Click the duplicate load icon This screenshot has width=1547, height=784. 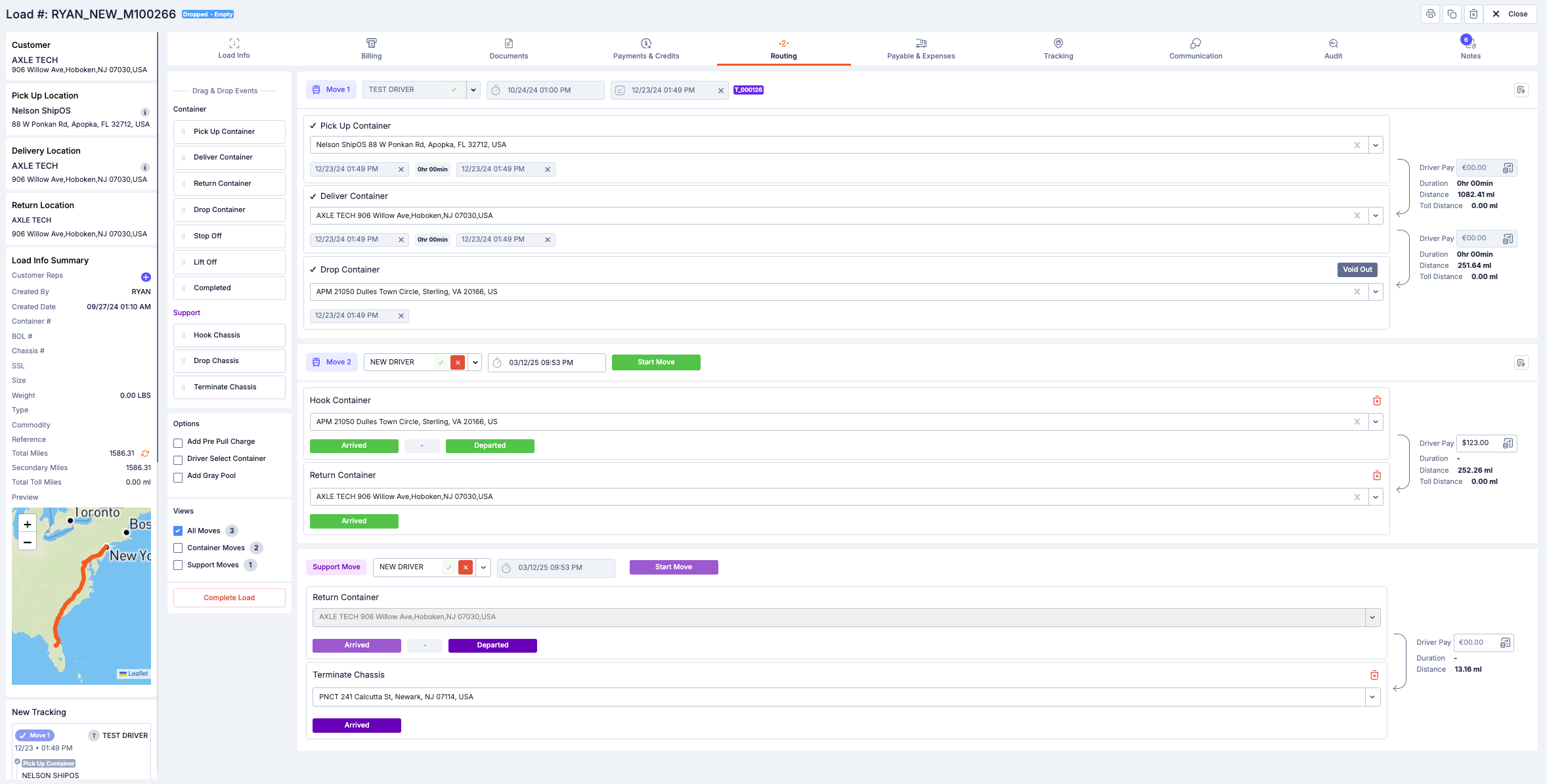pyautogui.click(x=1452, y=14)
